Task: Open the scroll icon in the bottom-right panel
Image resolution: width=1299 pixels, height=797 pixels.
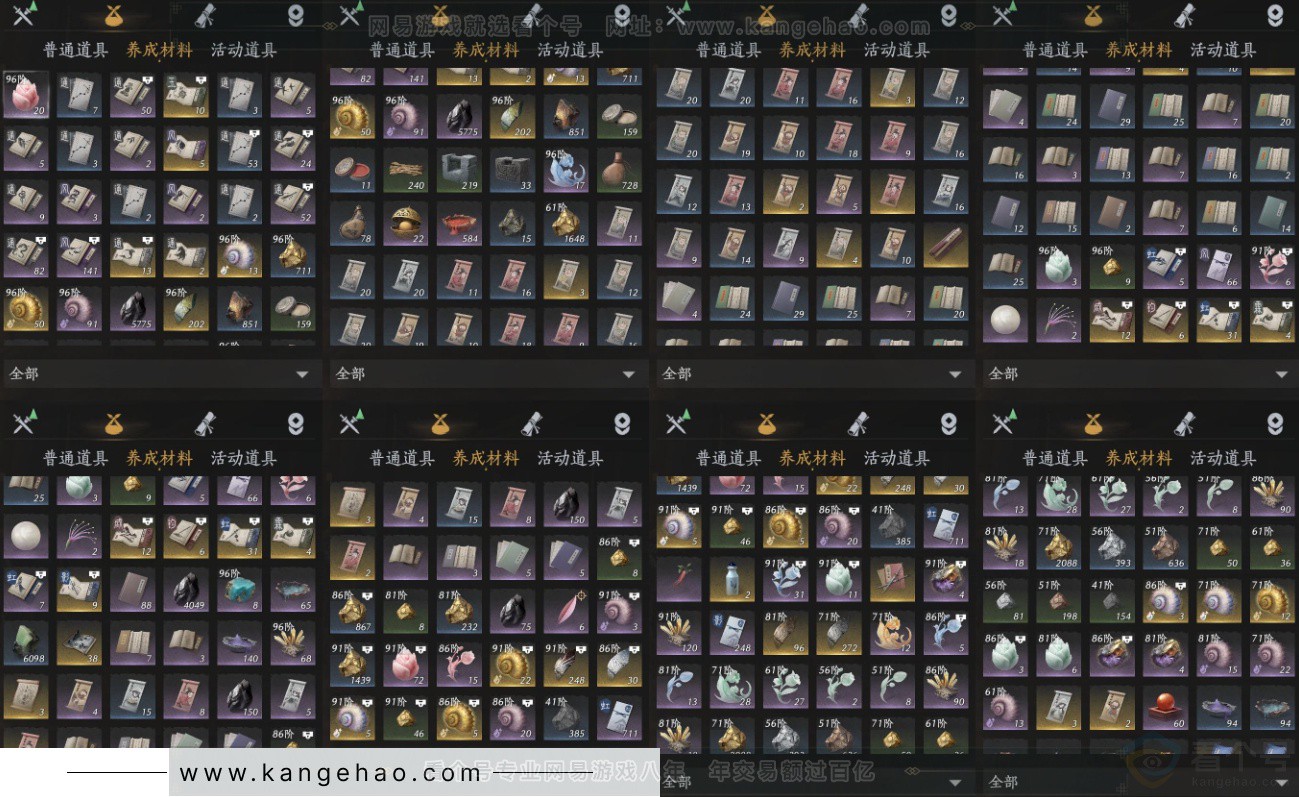Action: (1185, 423)
